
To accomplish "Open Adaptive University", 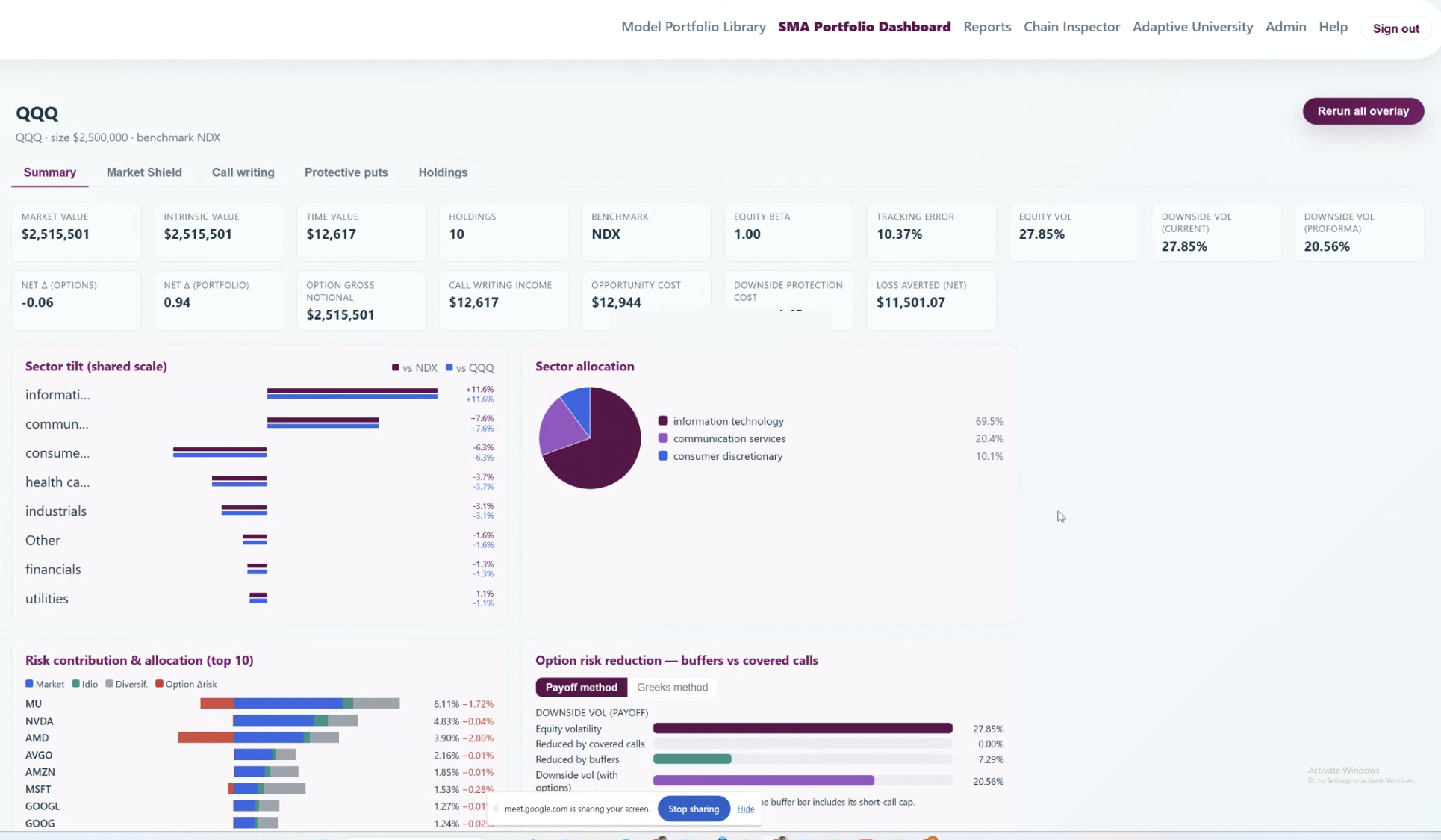I will [1192, 27].
